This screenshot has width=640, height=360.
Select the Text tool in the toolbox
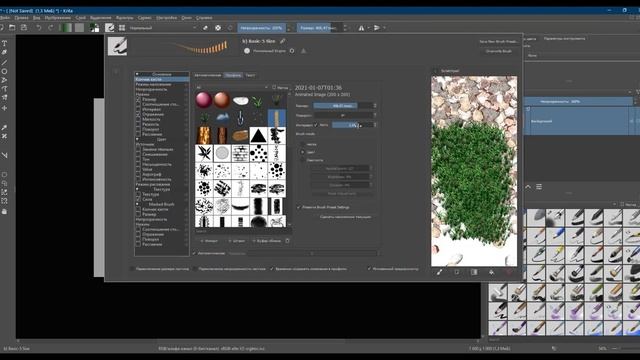[4, 43]
